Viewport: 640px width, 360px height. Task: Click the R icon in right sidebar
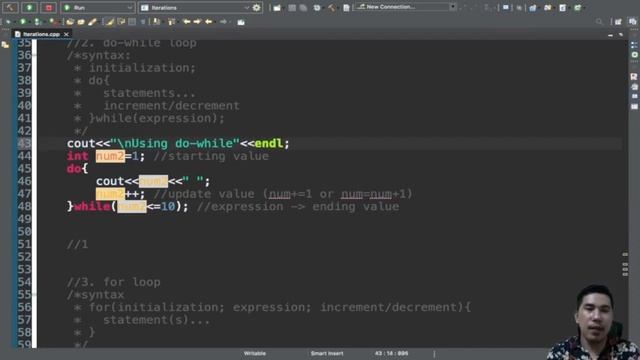[634, 77]
